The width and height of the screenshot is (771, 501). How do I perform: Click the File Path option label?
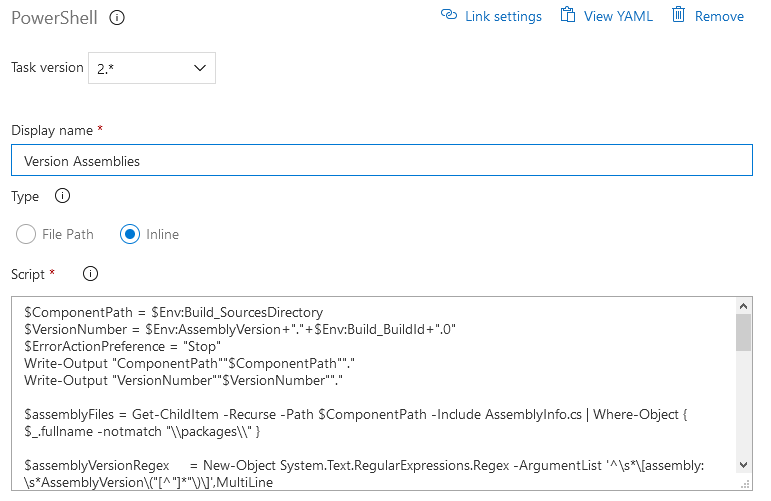pos(68,234)
